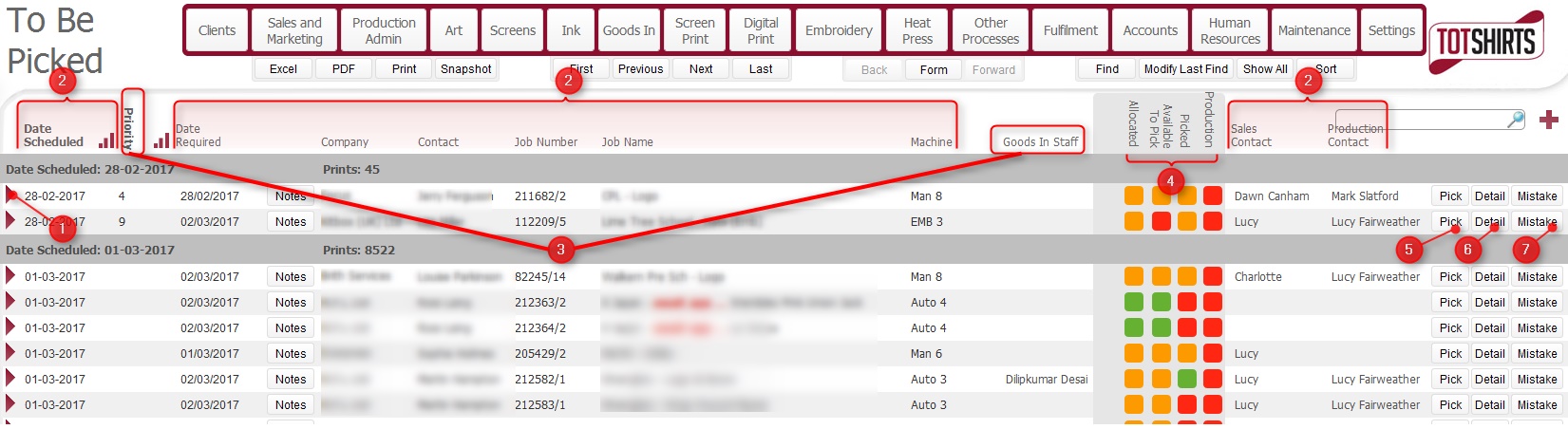The height and width of the screenshot is (429, 1568).
Task: Expand the job 205429/2 row triangle
Action: pyautogui.click(x=11, y=353)
